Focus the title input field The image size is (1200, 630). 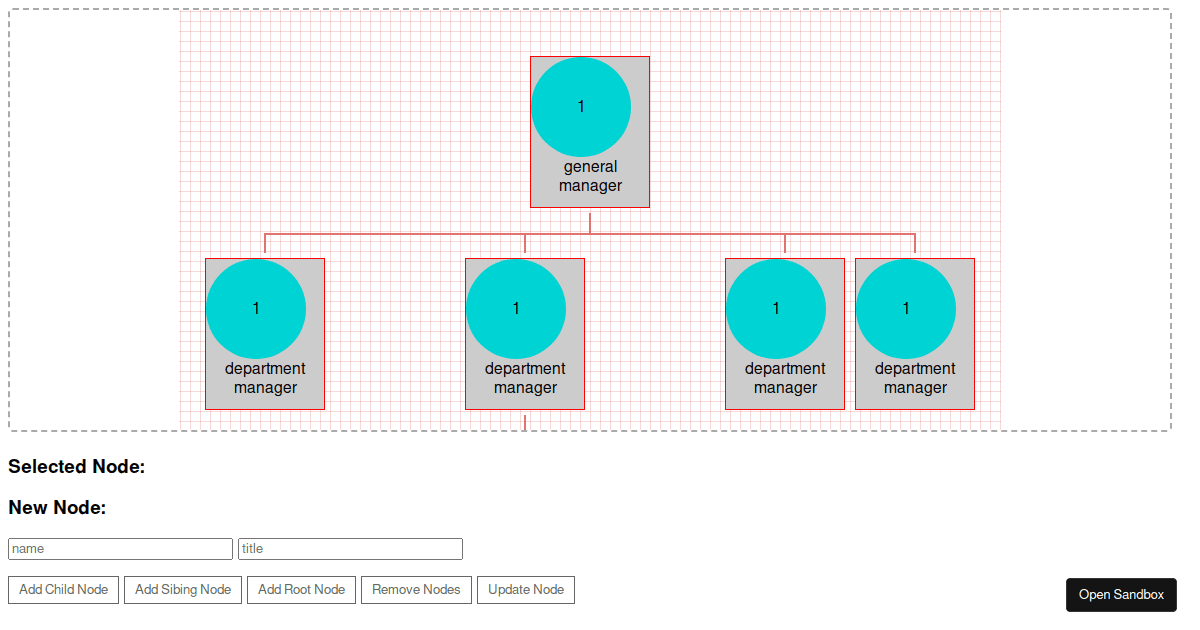click(350, 549)
